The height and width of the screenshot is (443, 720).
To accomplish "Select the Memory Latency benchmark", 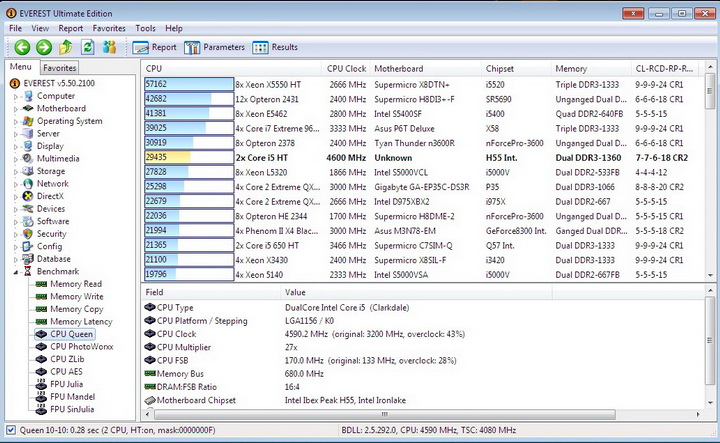I will 81,322.
